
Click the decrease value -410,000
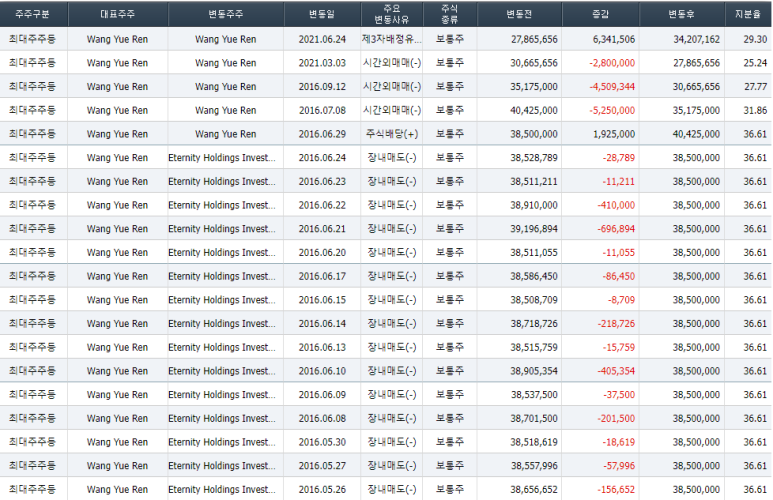pyautogui.click(x=616, y=205)
